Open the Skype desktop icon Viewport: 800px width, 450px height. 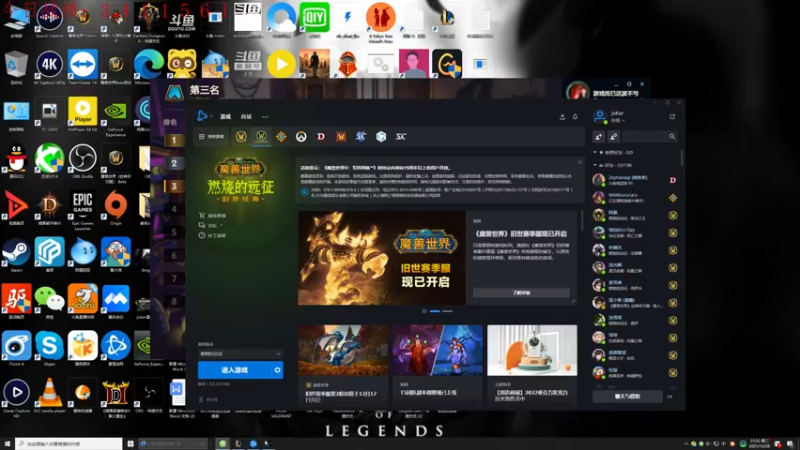click(x=49, y=348)
